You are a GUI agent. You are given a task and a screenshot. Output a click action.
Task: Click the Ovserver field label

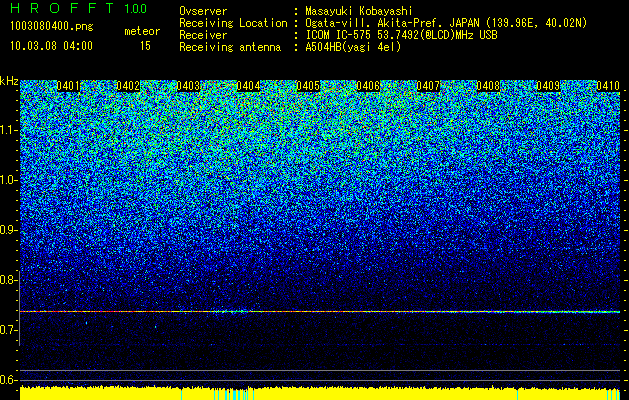click(203, 11)
